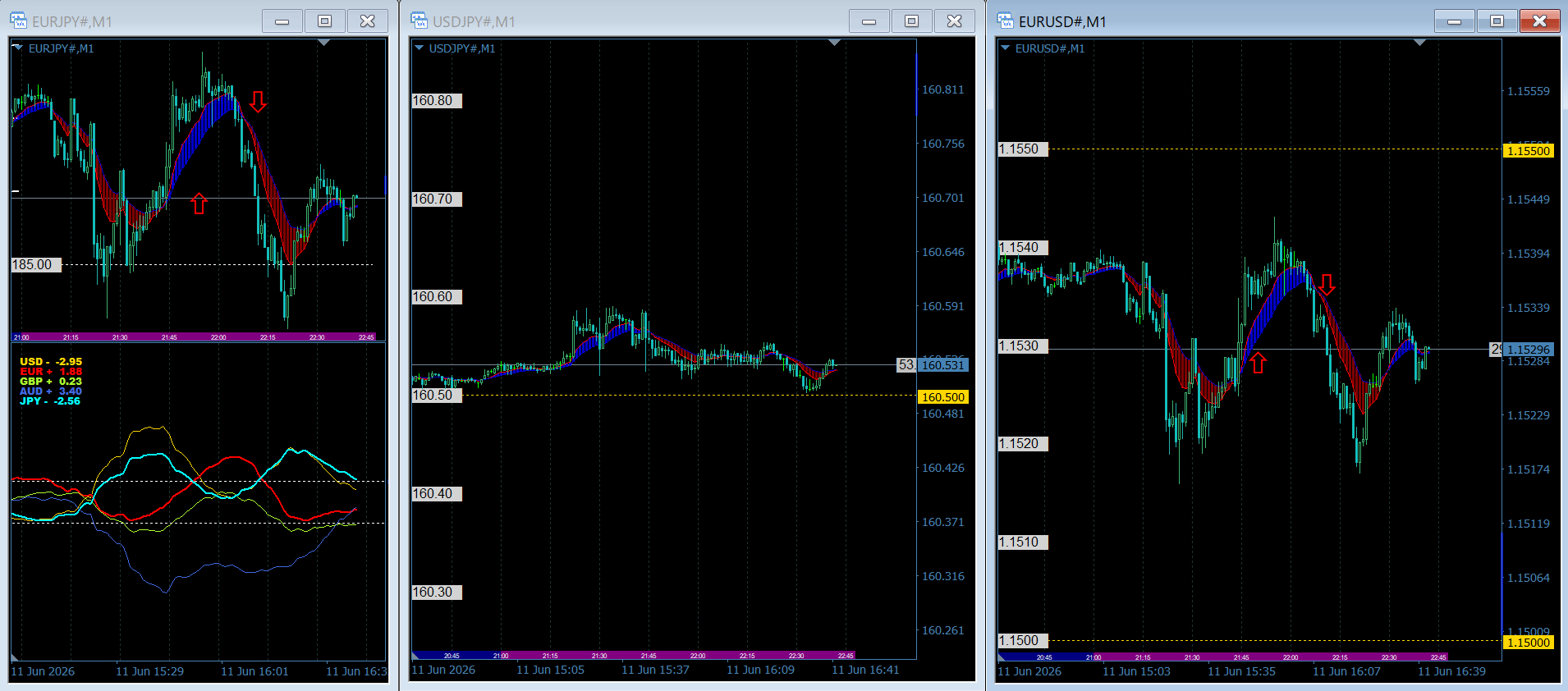Image resolution: width=1568 pixels, height=691 pixels.
Task: Close the EURJPY#,M1 chart window
Action: coord(368,21)
